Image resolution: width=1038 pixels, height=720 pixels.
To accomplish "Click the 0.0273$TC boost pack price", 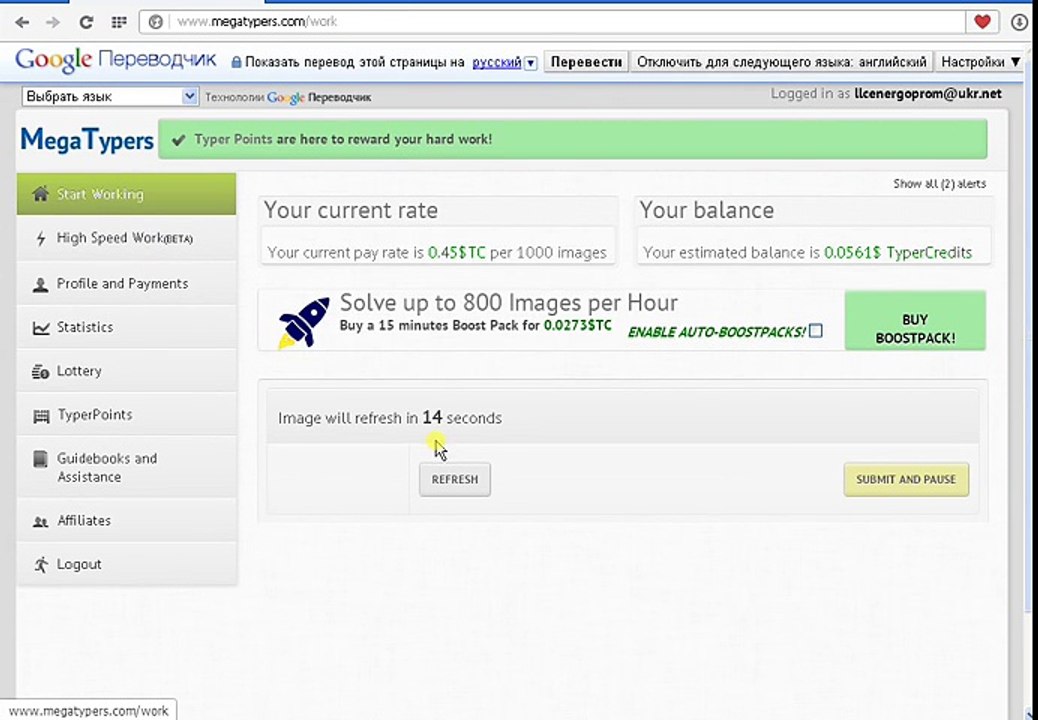I will pos(577,326).
